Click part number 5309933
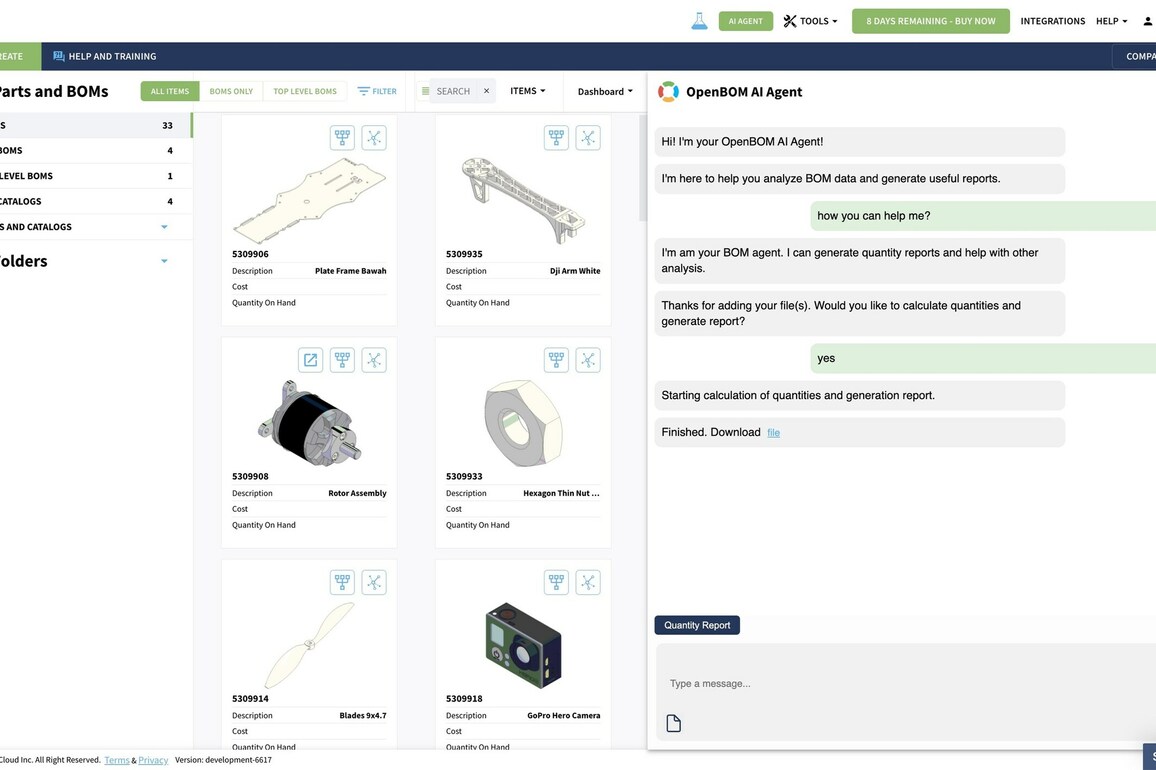This screenshot has height=770, width=1156. pos(464,476)
